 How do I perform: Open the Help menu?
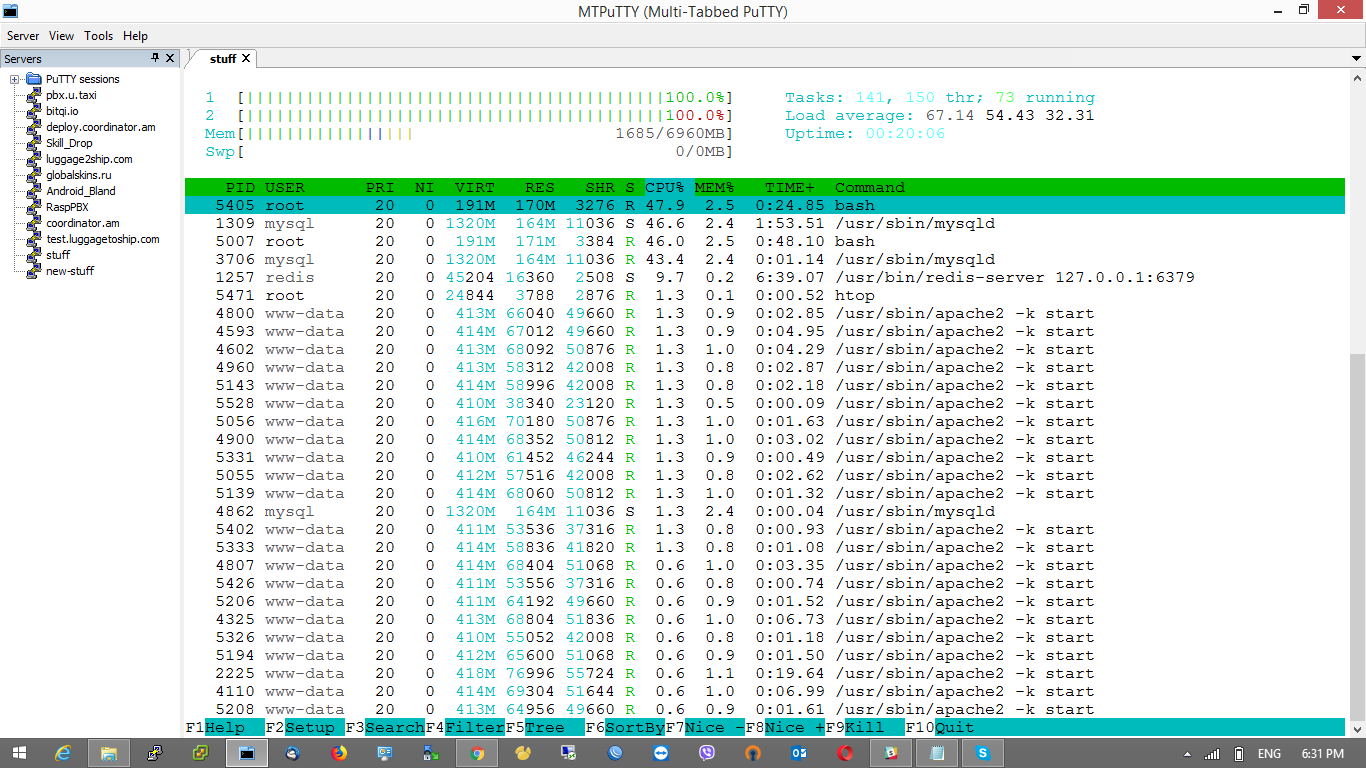tap(135, 36)
